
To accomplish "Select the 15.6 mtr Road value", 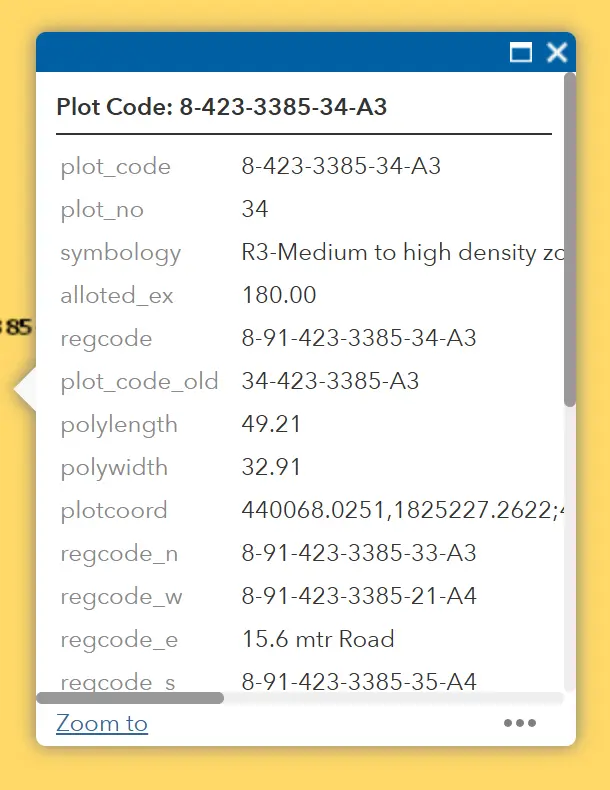I will [x=318, y=639].
